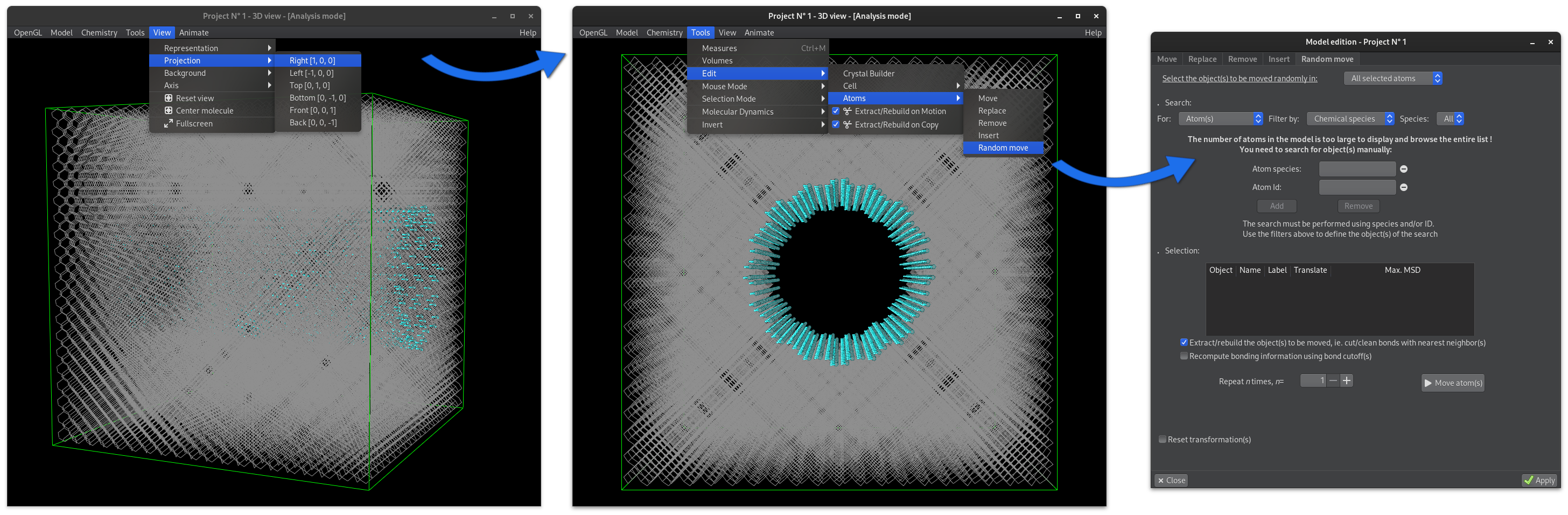Screen dimensions: 1568x515
Task: Click the Center molecule icon
Action: [169, 111]
